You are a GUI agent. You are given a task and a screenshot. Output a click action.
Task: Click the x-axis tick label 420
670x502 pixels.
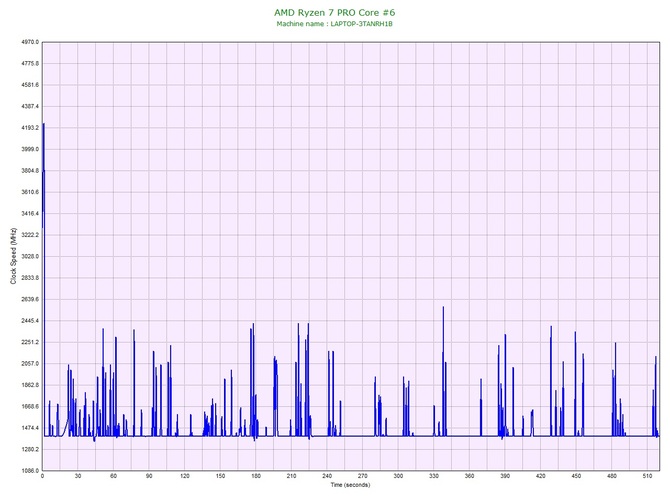pyautogui.click(x=541, y=476)
